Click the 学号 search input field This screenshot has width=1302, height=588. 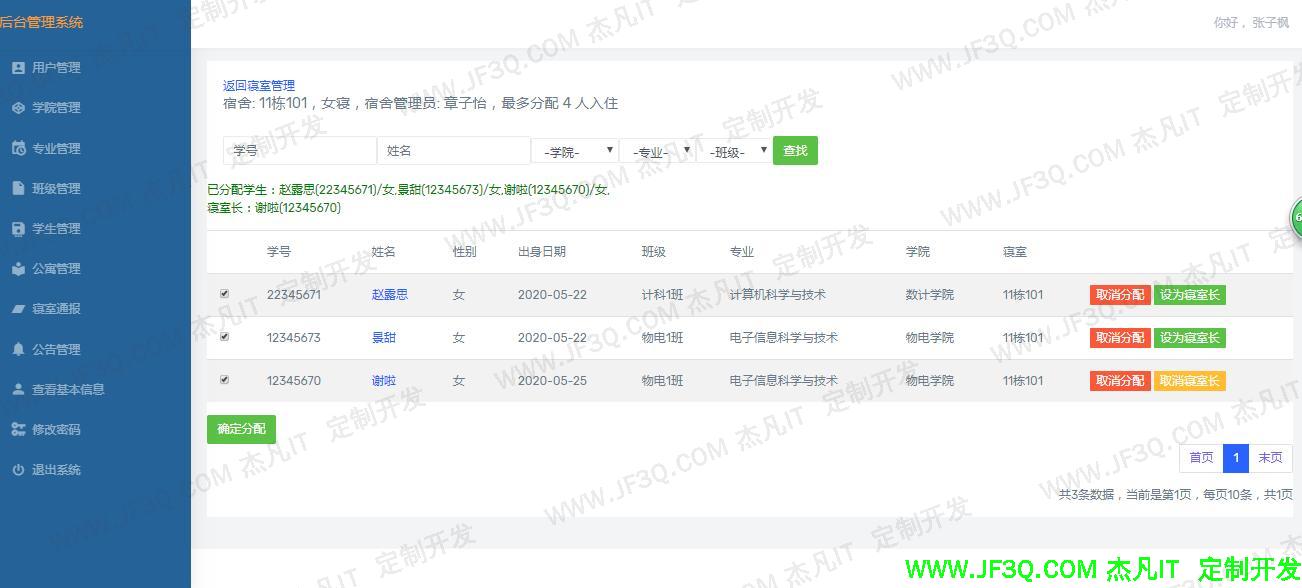[299, 151]
